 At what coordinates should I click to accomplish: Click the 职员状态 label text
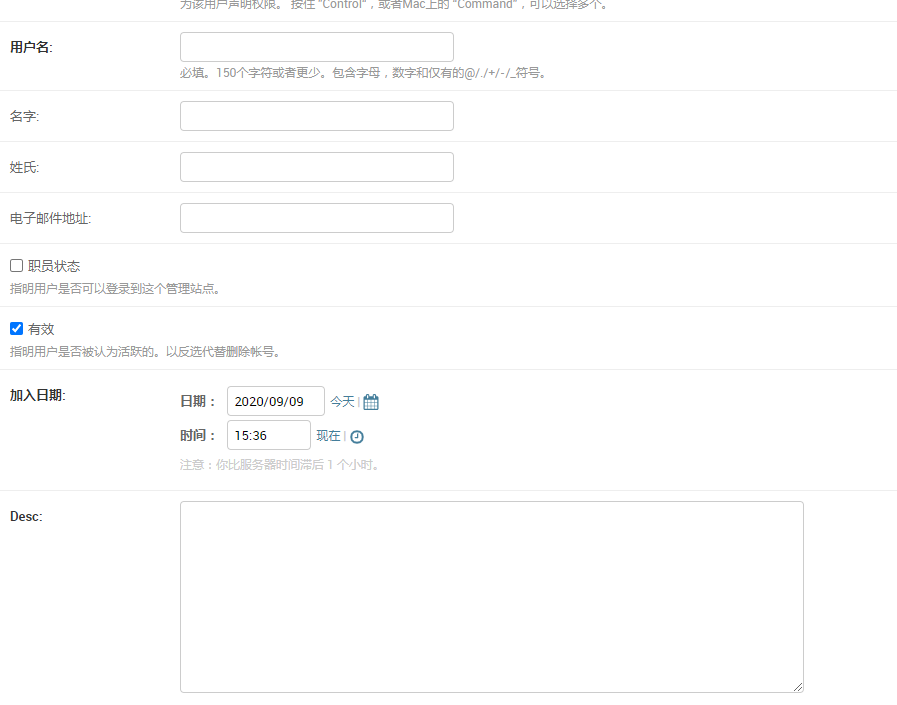click(54, 266)
